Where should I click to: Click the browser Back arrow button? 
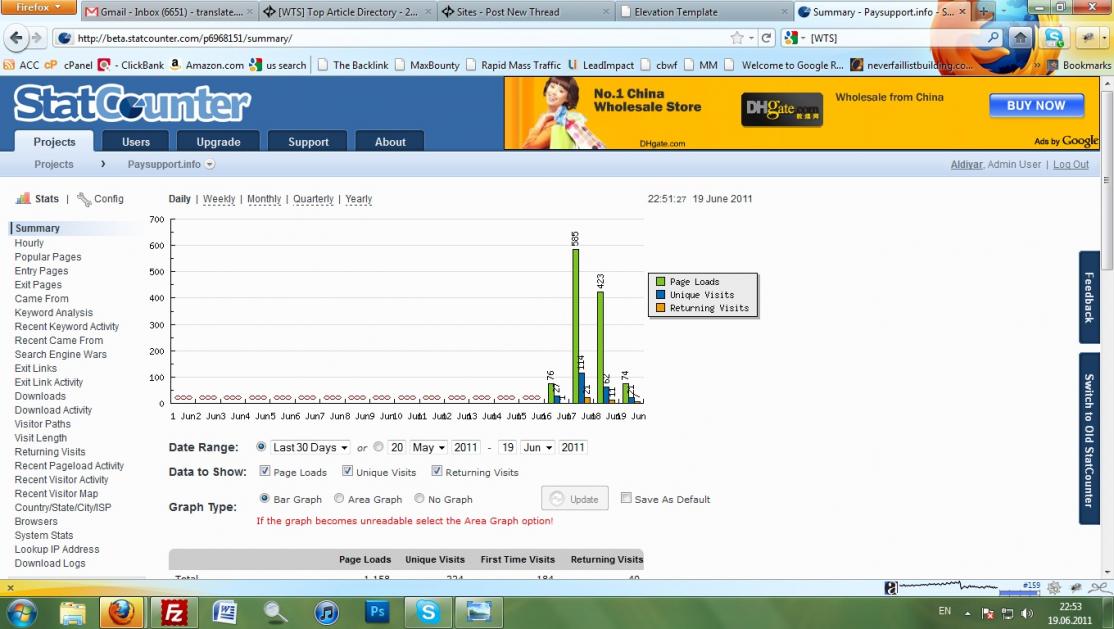[x=16, y=38]
